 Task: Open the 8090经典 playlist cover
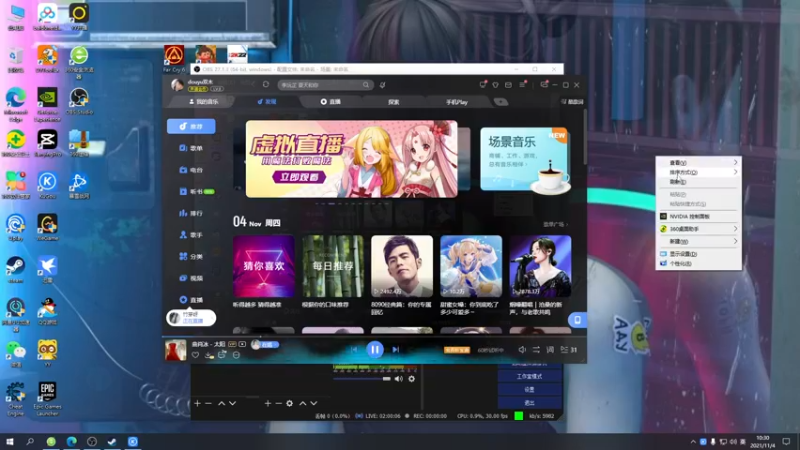point(402,266)
